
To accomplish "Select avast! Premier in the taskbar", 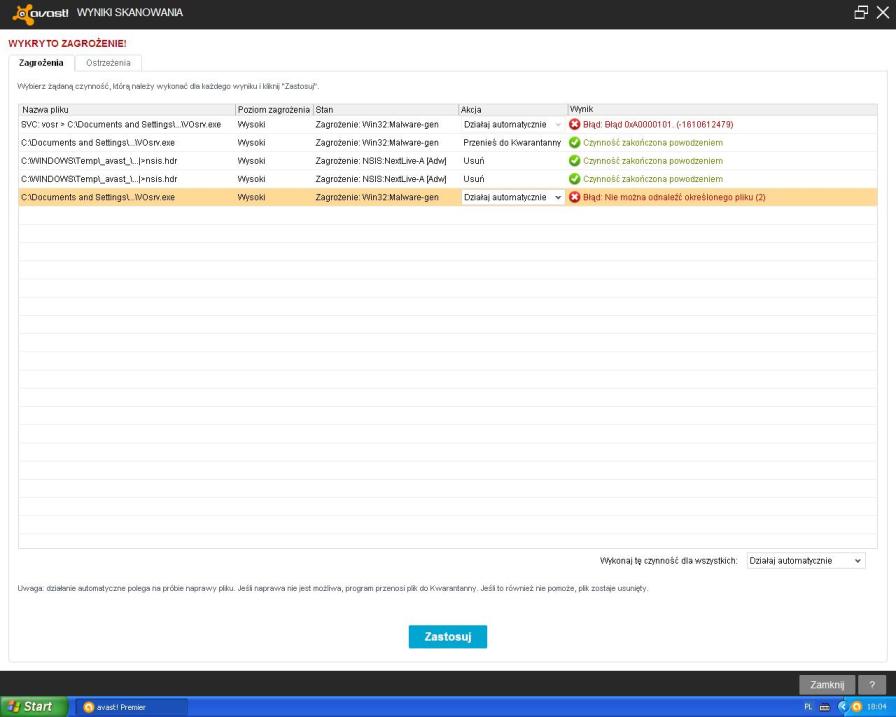I will pyautogui.click(x=131, y=707).
